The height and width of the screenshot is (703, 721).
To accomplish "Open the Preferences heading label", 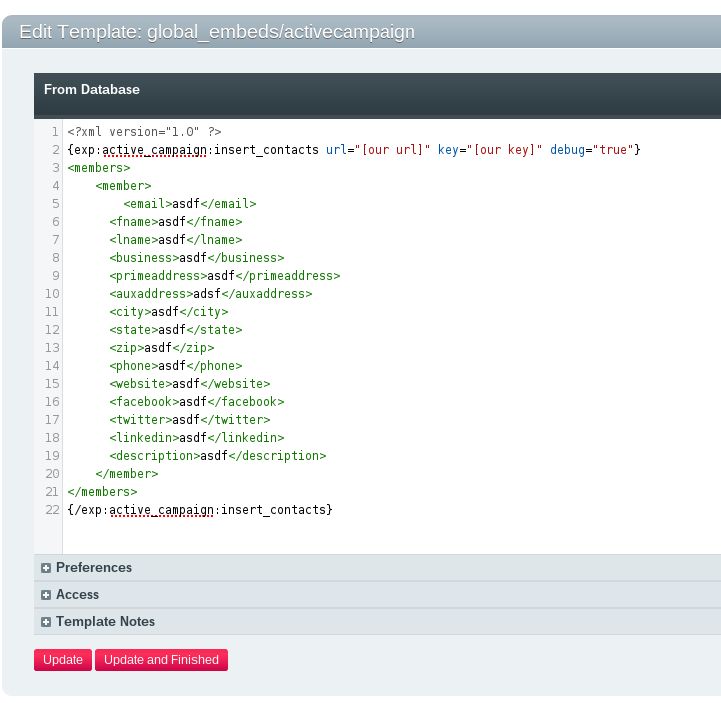I will coord(94,567).
